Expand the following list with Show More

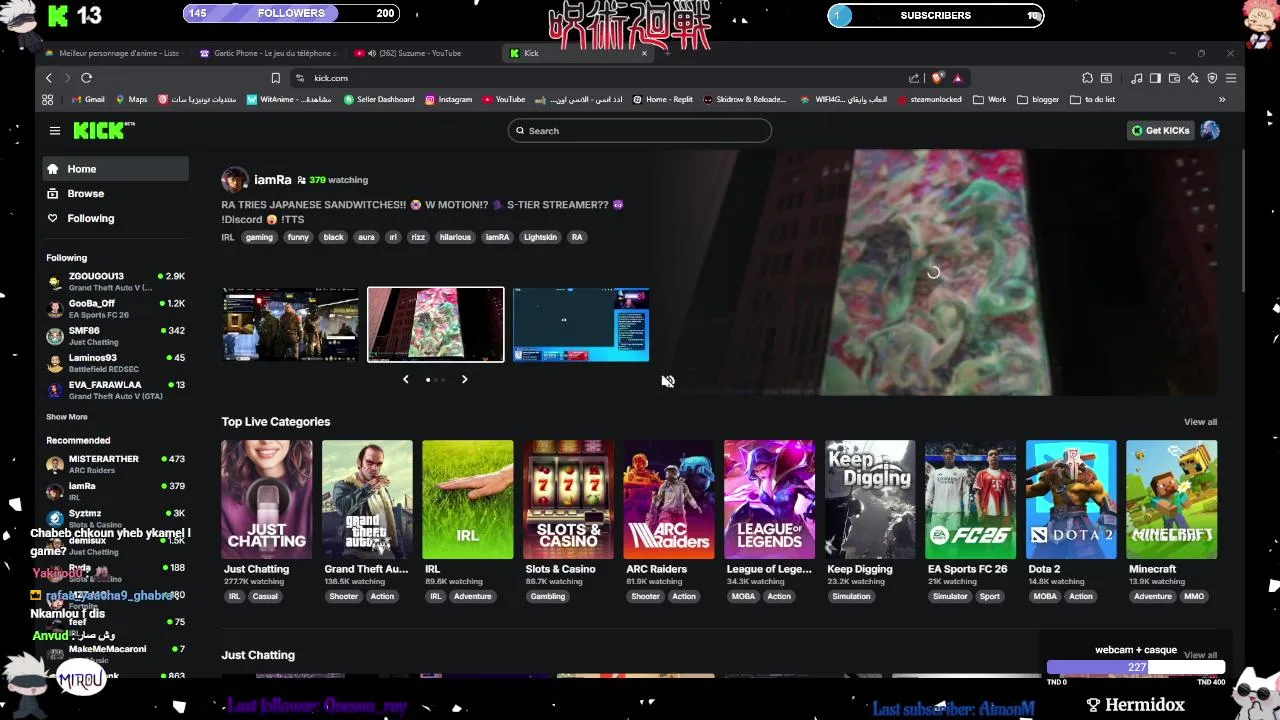(67, 417)
